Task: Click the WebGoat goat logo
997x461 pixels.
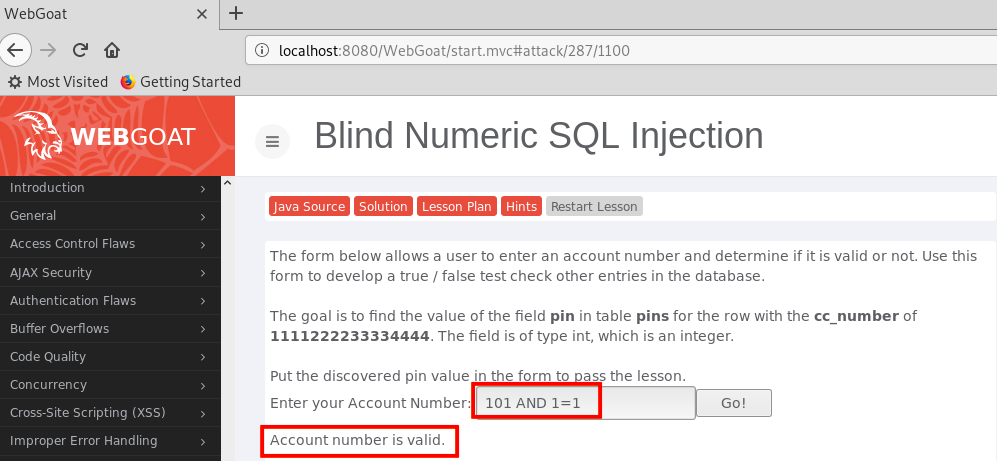Action: (40, 136)
